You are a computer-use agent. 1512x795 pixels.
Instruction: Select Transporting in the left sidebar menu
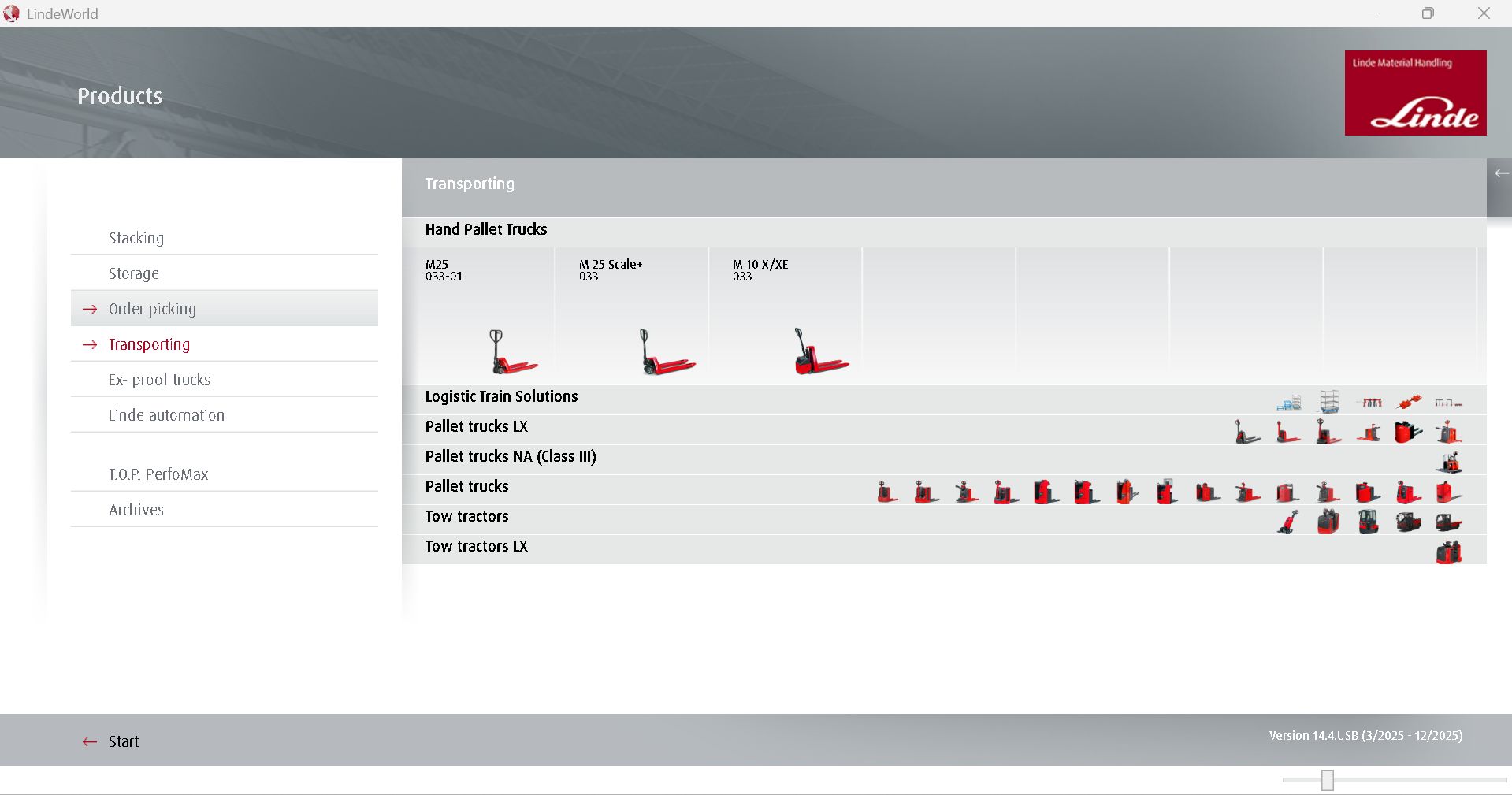click(x=225, y=344)
